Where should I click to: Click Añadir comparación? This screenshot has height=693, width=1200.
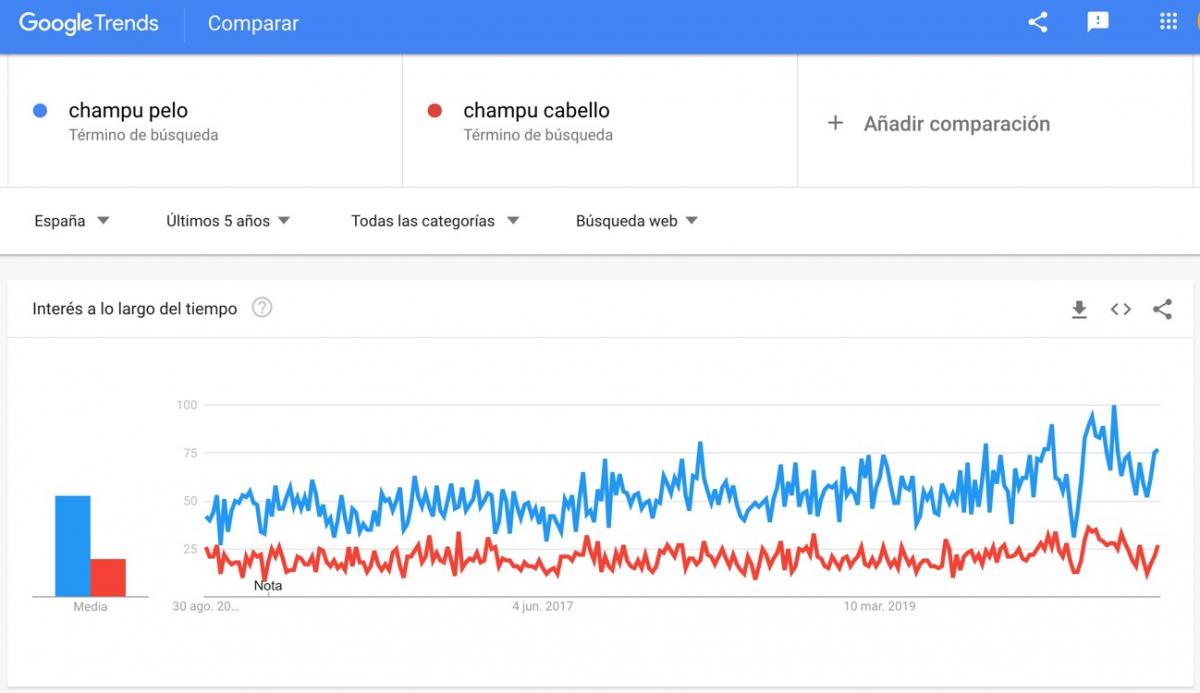(x=956, y=124)
